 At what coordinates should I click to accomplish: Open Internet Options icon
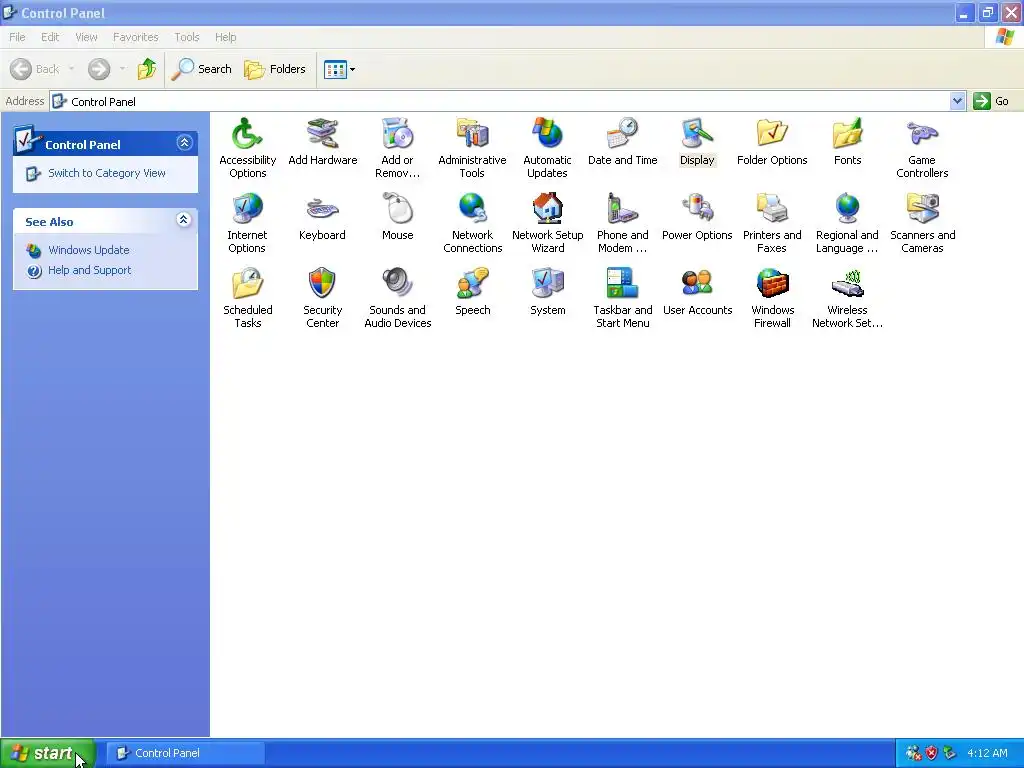pos(247,223)
